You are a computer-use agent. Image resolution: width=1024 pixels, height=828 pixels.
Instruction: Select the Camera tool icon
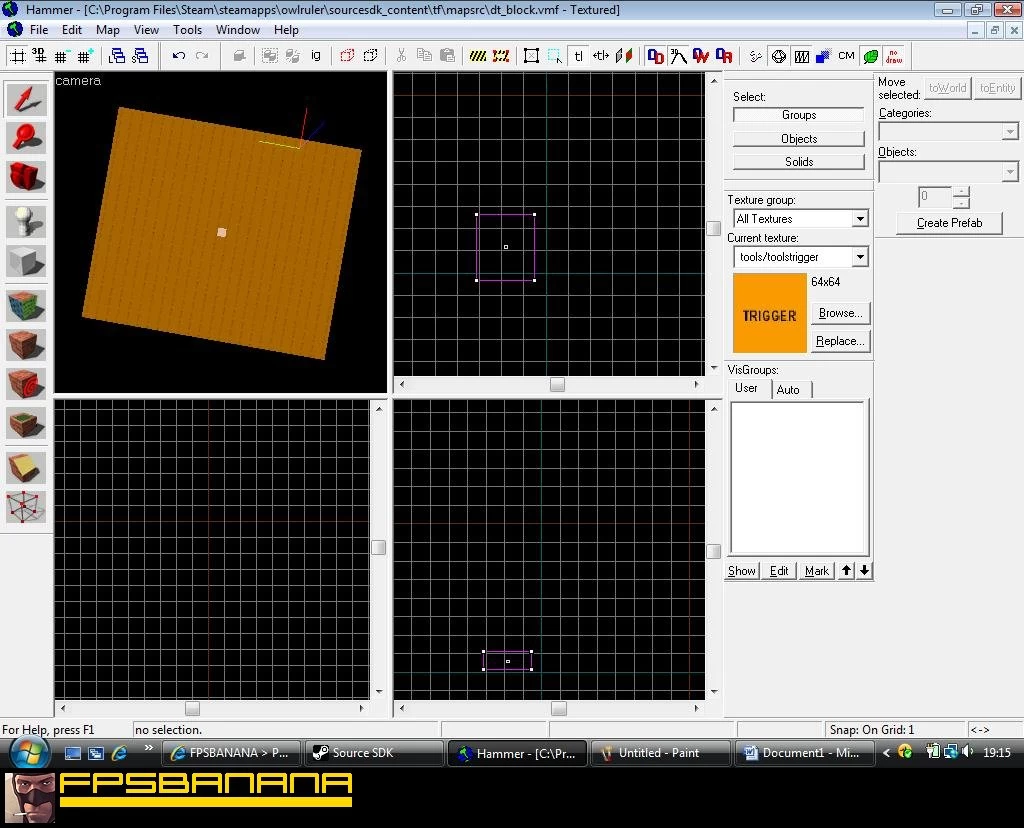[26, 177]
